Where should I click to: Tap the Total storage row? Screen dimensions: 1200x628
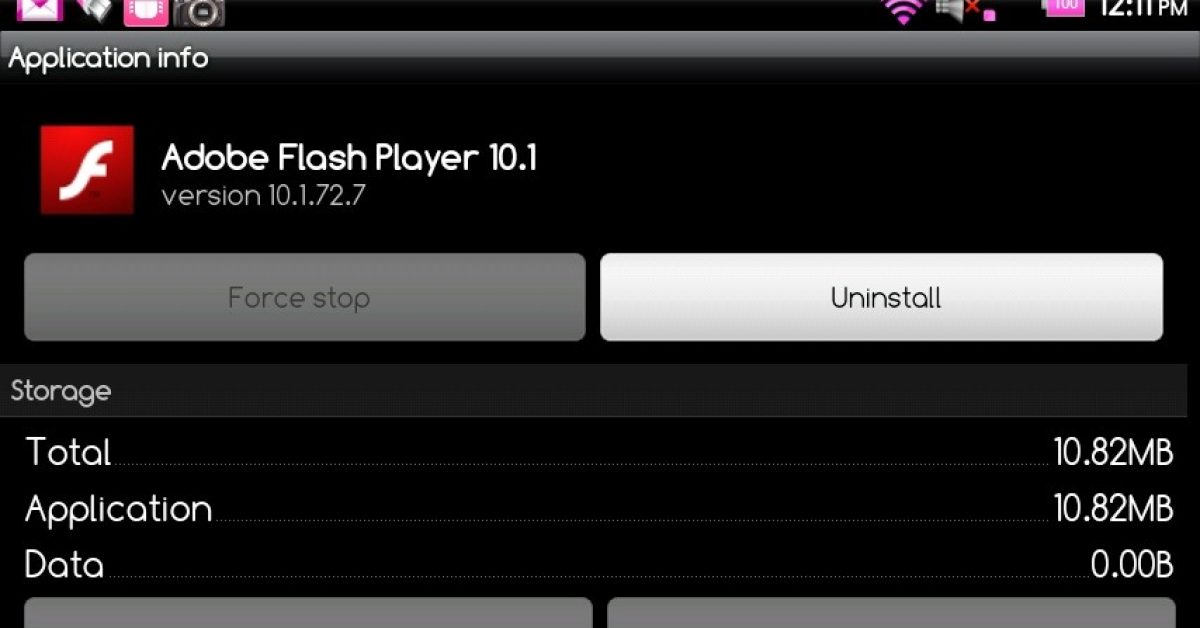coord(600,452)
